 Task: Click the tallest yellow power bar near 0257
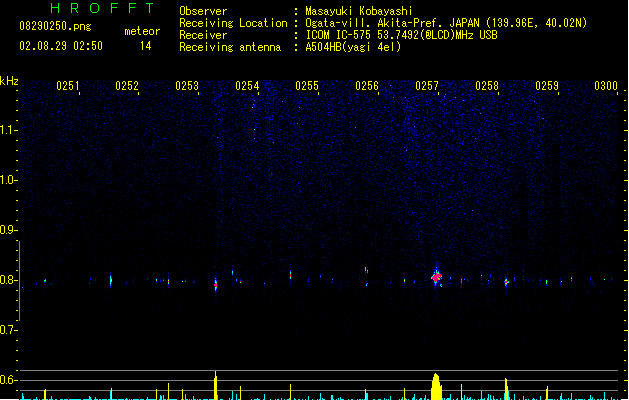tap(436, 386)
